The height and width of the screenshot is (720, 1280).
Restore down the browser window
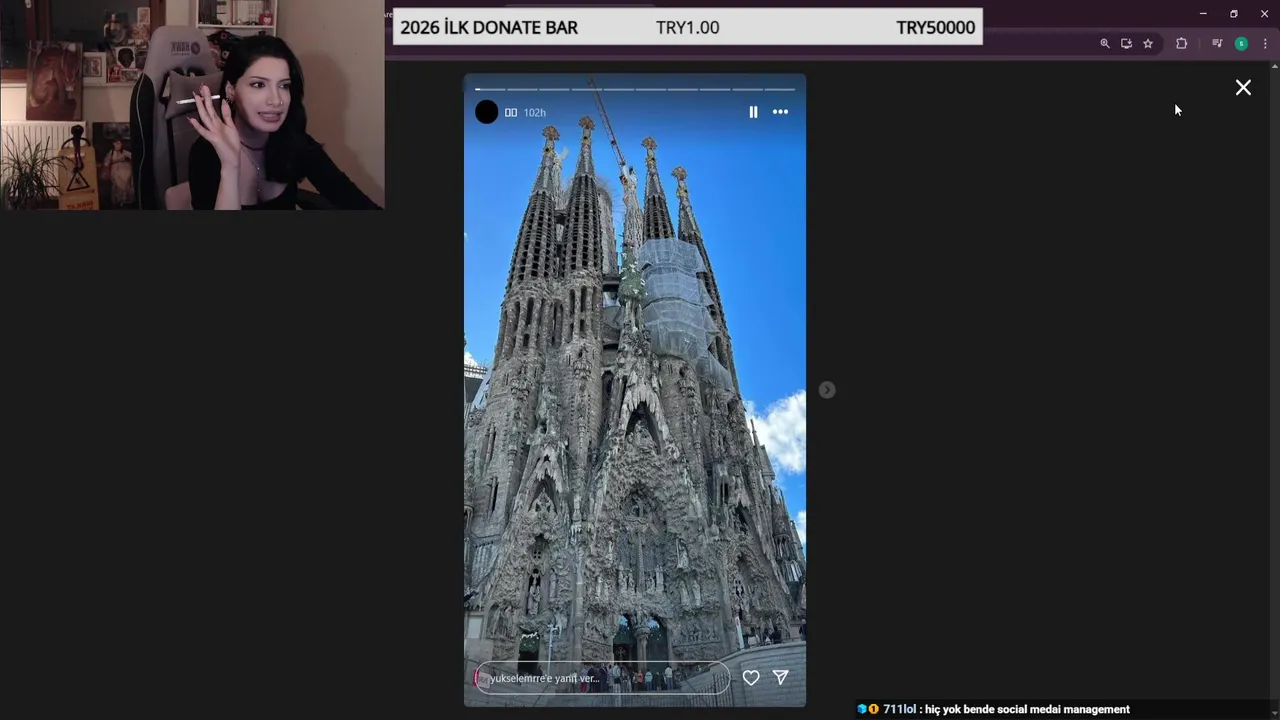click(x=1234, y=14)
